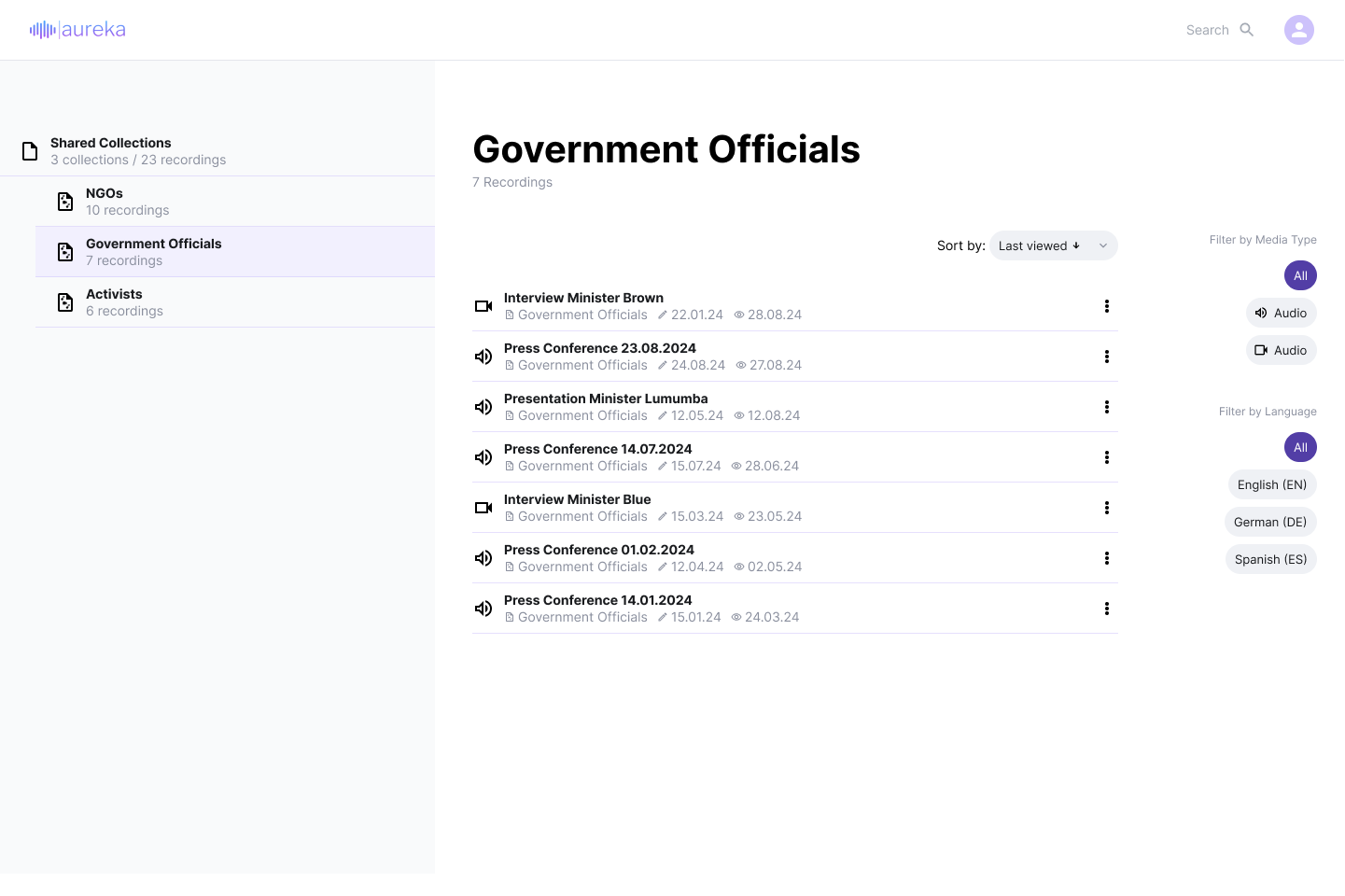The height and width of the screenshot is (896, 1345).
Task: Open options menu for Interview Minister Brown
Action: (x=1106, y=306)
